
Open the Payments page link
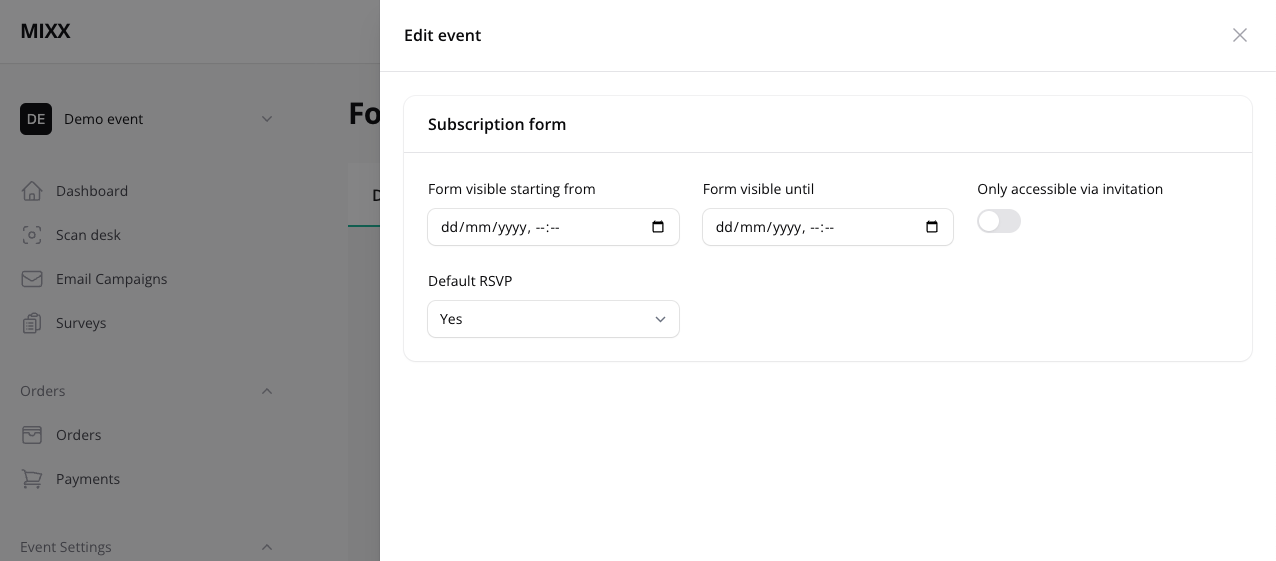click(x=88, y=479)
